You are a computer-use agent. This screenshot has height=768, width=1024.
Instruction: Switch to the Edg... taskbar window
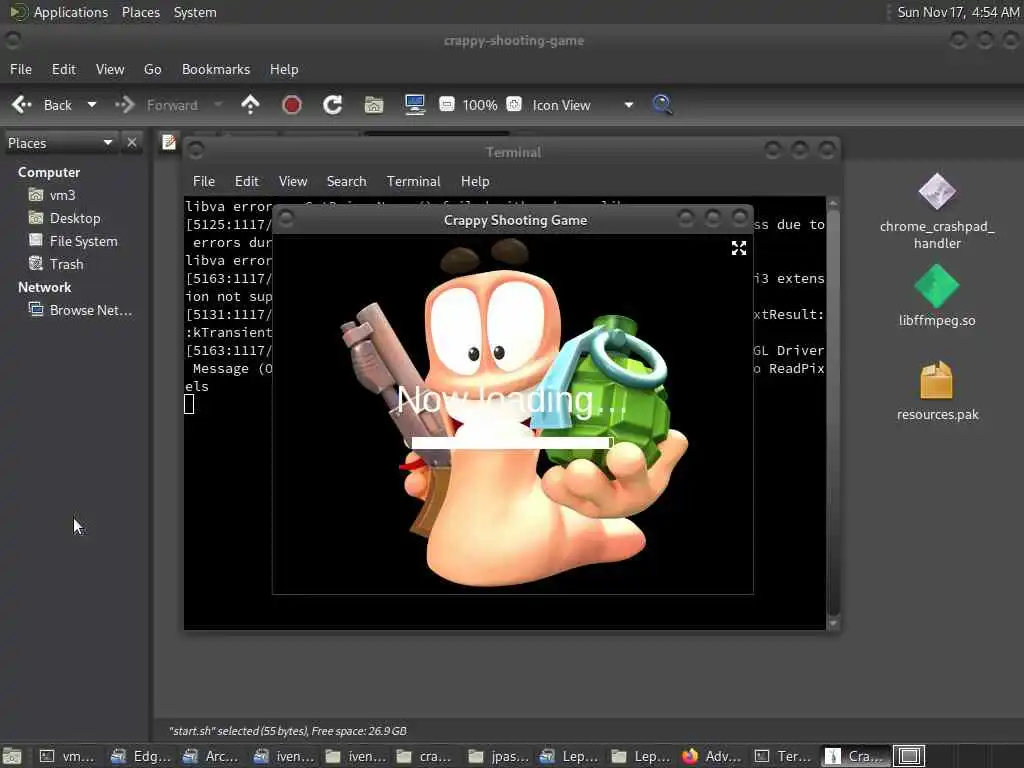tap(140, 756)
